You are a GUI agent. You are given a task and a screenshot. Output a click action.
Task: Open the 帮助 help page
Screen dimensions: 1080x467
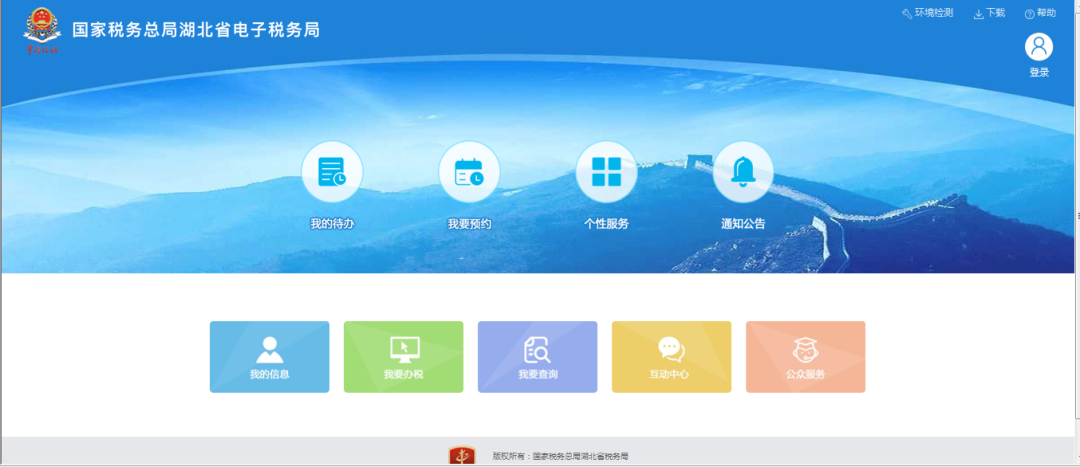[x=1040, y=13]
